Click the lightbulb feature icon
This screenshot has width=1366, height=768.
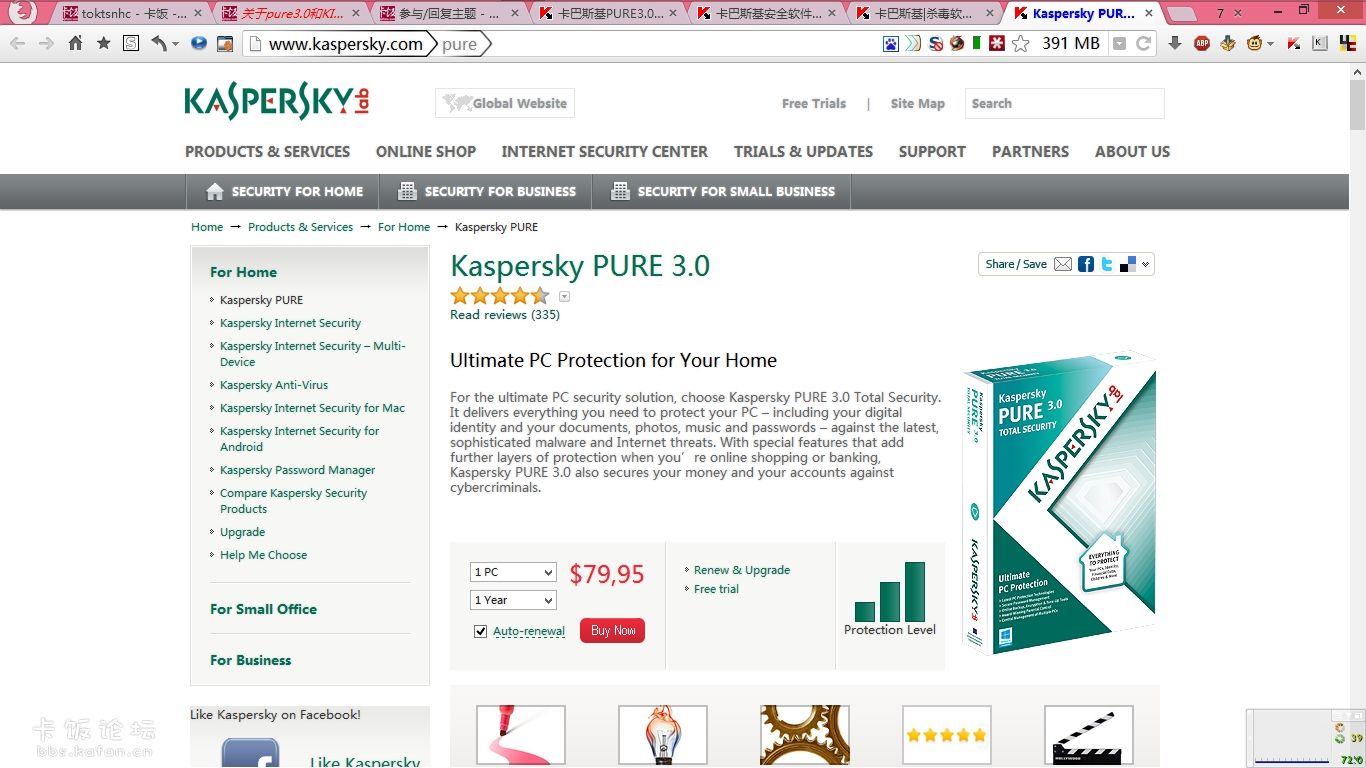tap(662, 736)
